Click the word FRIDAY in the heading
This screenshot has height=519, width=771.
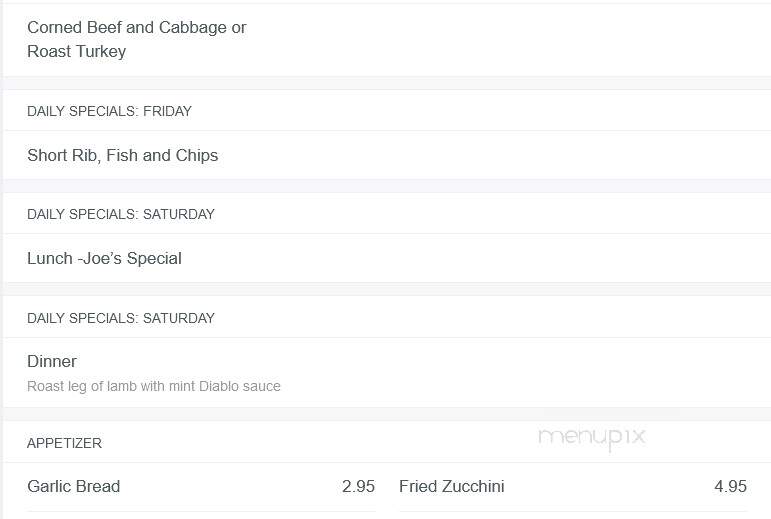pyautogui.click(x=167, y=111)
